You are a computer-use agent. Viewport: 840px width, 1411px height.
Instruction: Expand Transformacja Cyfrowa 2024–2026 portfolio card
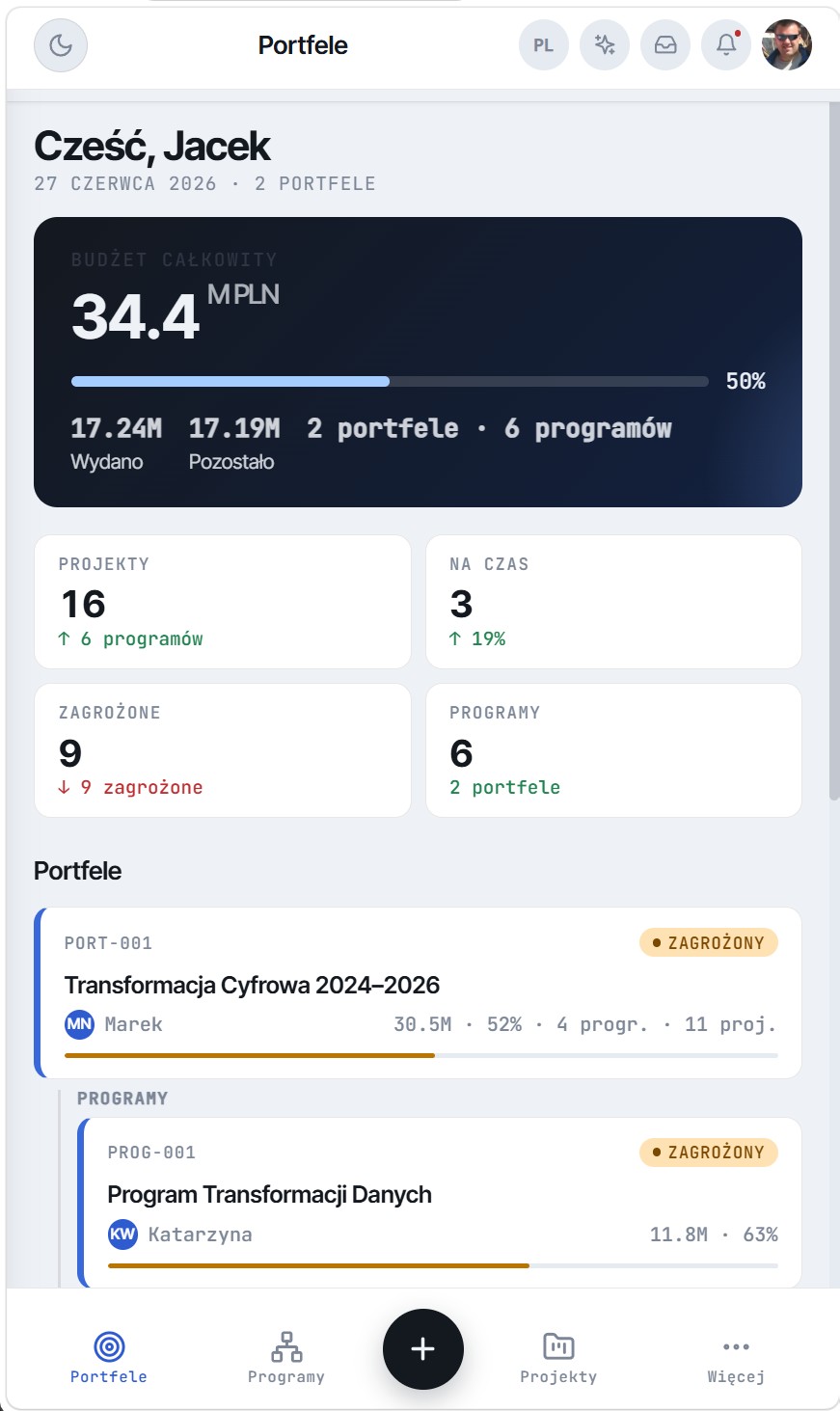tap(419, 992)
